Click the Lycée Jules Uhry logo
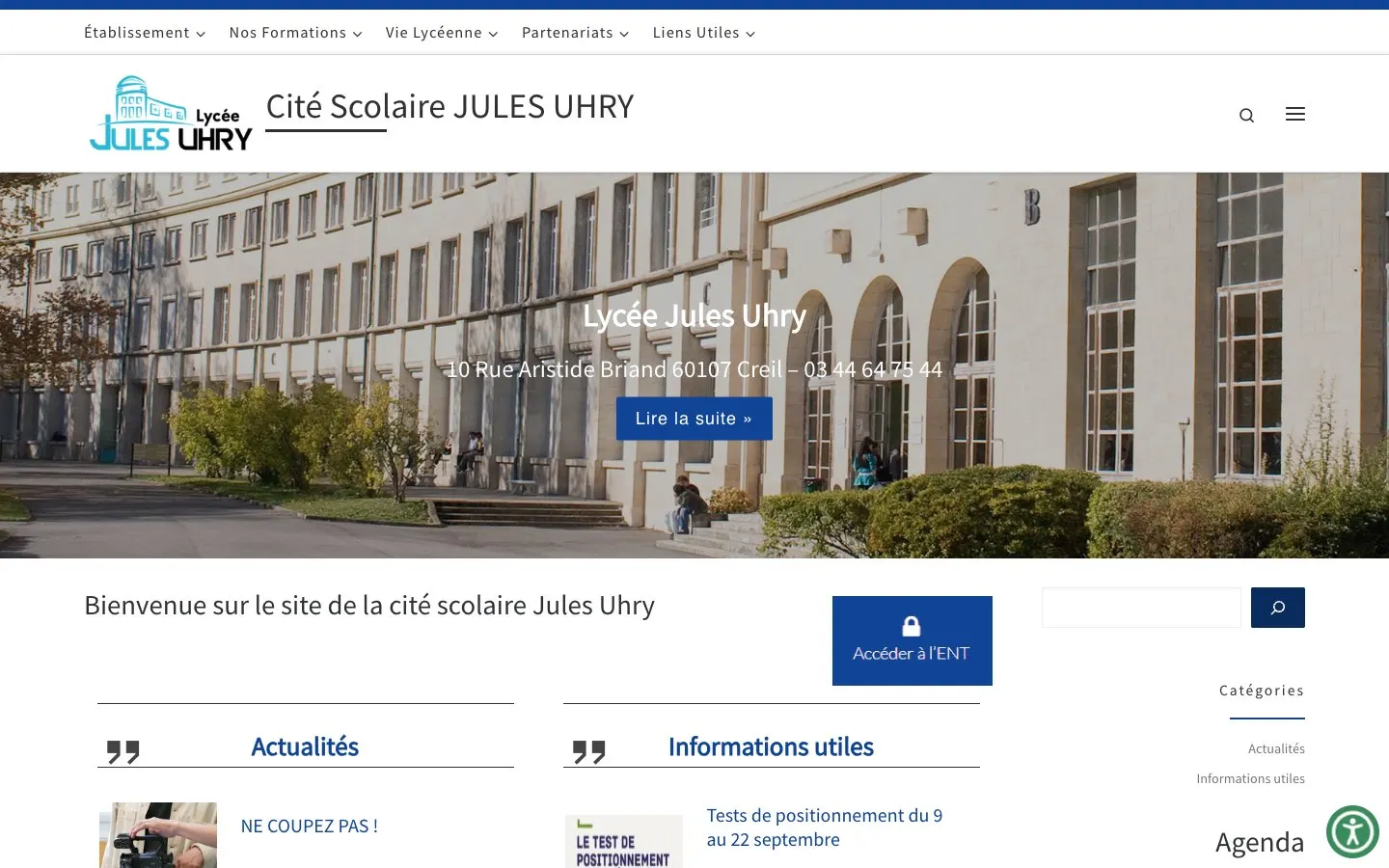Screen dimensions: 1389x868 click(x=170, y=114)
